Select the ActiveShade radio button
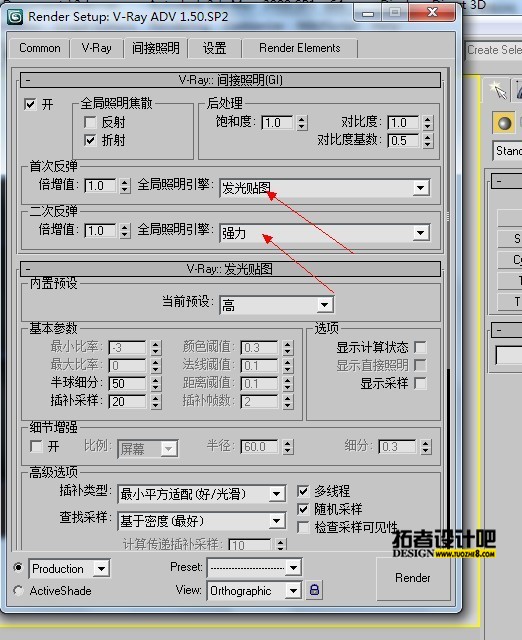This screenshot has width=522, height=640. pos(18,590)
